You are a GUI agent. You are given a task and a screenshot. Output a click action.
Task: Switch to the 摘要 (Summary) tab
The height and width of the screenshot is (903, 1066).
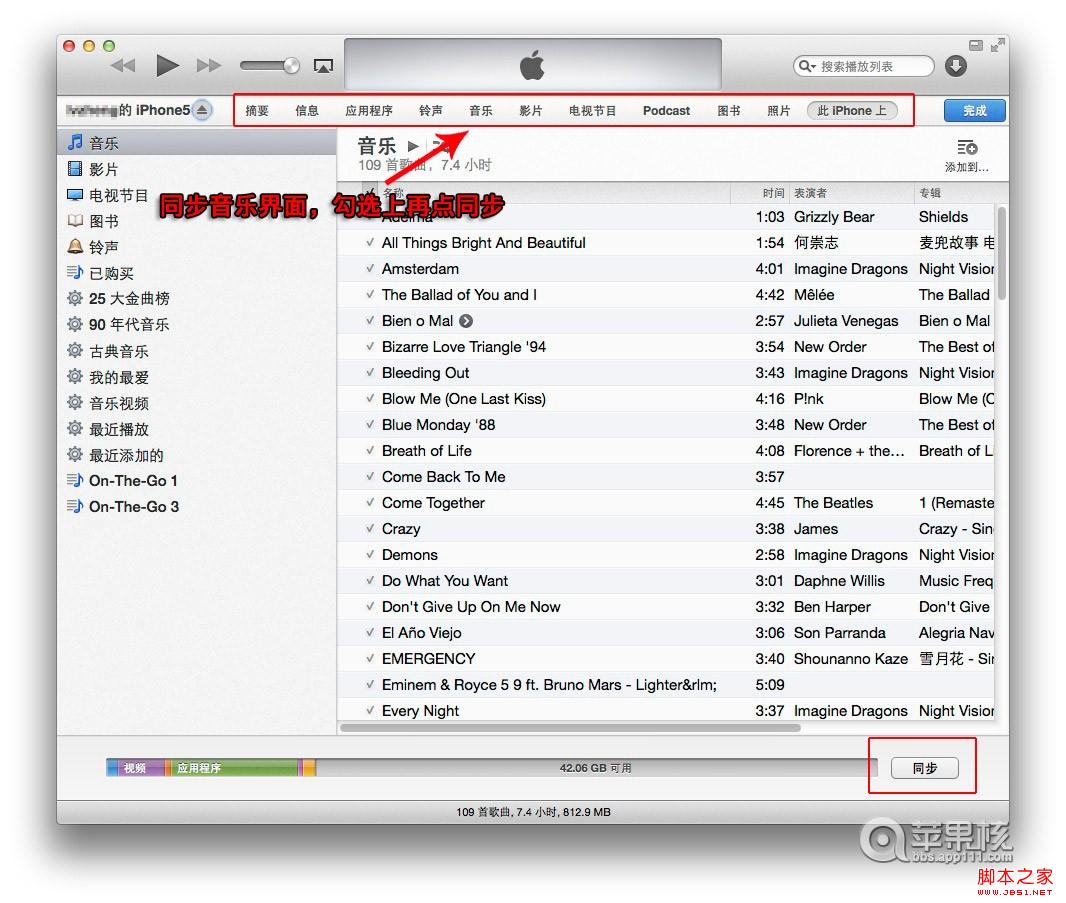coord(256,111)
